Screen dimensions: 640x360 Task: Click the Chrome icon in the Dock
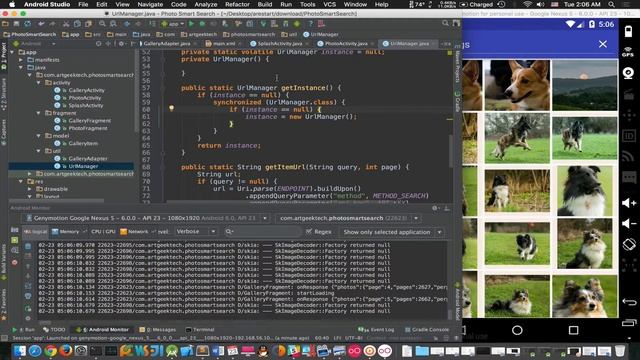pyautogui.click(x=51, y=351)
